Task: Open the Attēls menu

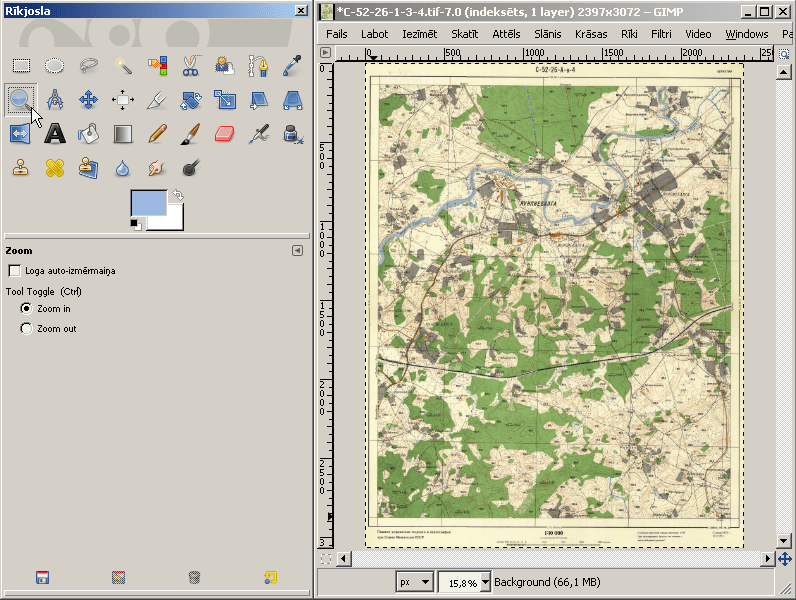Action: pos(506,34)
